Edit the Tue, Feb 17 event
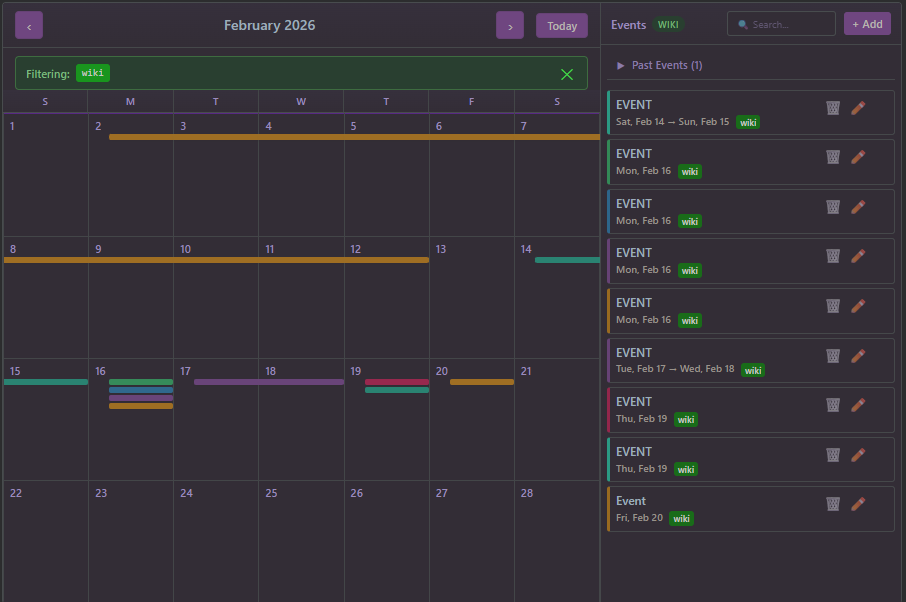 click(858, 356)
